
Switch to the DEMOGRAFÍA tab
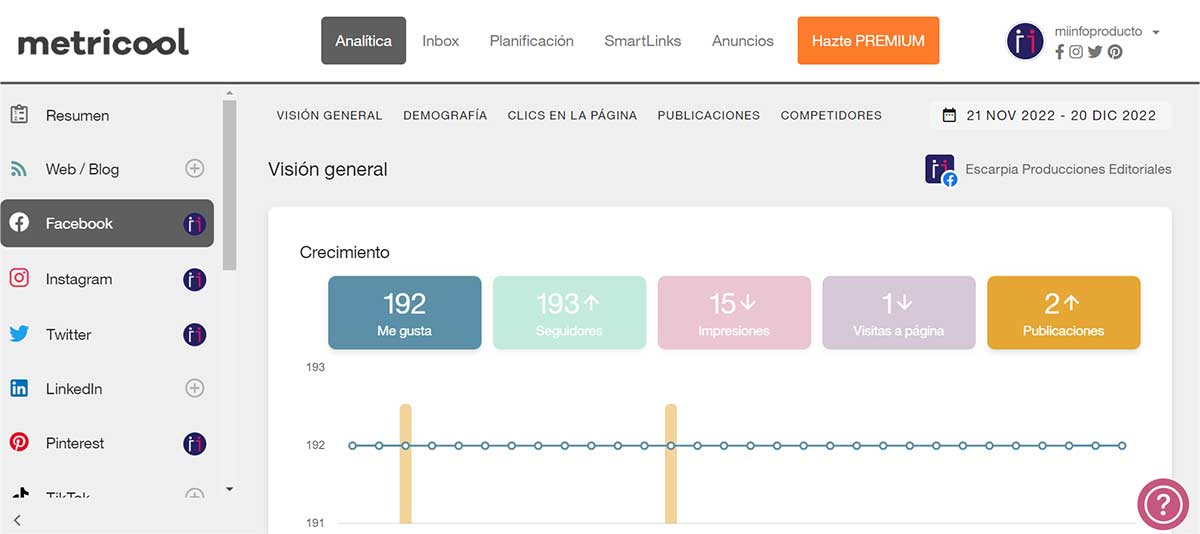coord(445,115)
